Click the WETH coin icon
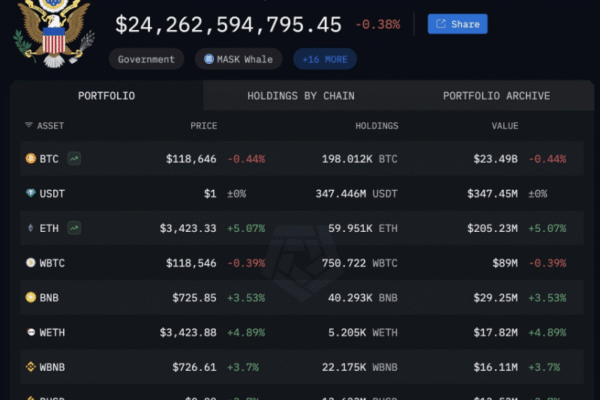Screen dimensions: 600x400 point(31,332)
